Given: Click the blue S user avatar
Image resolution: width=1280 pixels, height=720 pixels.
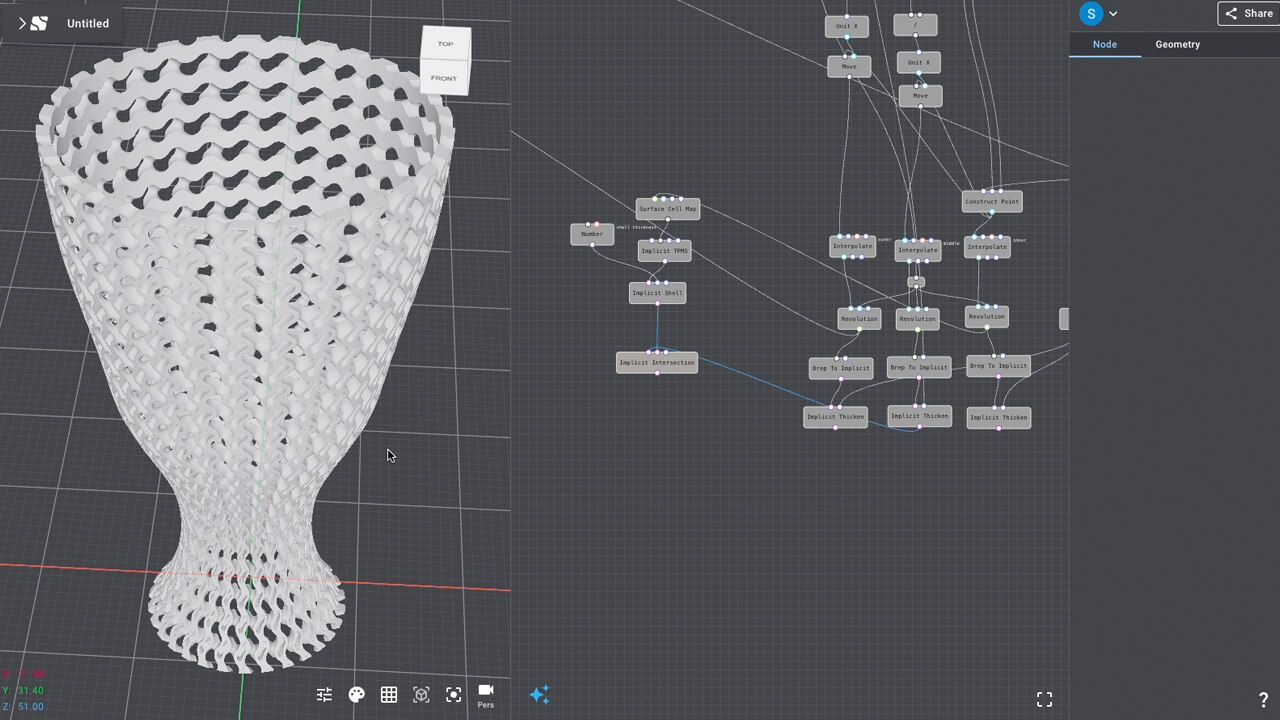Looking at the screenshot, I should click(x=1091, y=14).
